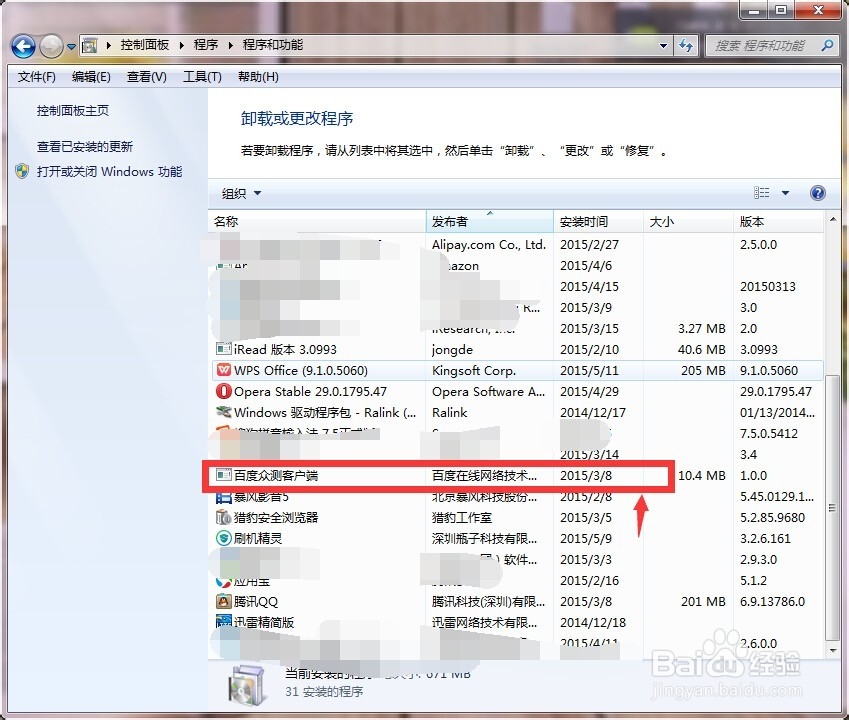Click the Ralink driver package icon
Image resolution: width=849 pixels, height=720 pixels.
tap(223, 412)
